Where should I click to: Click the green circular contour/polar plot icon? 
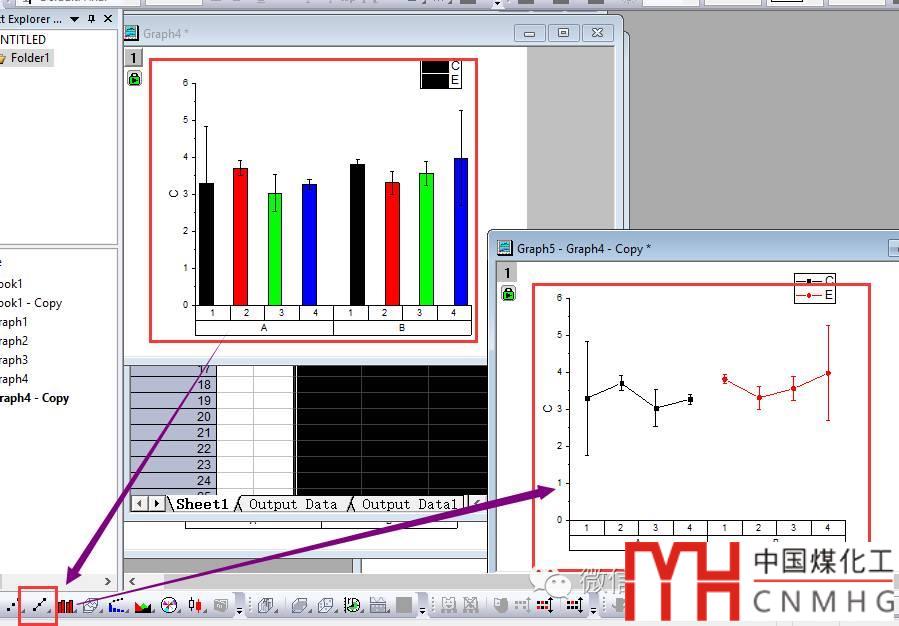[351, 605]
